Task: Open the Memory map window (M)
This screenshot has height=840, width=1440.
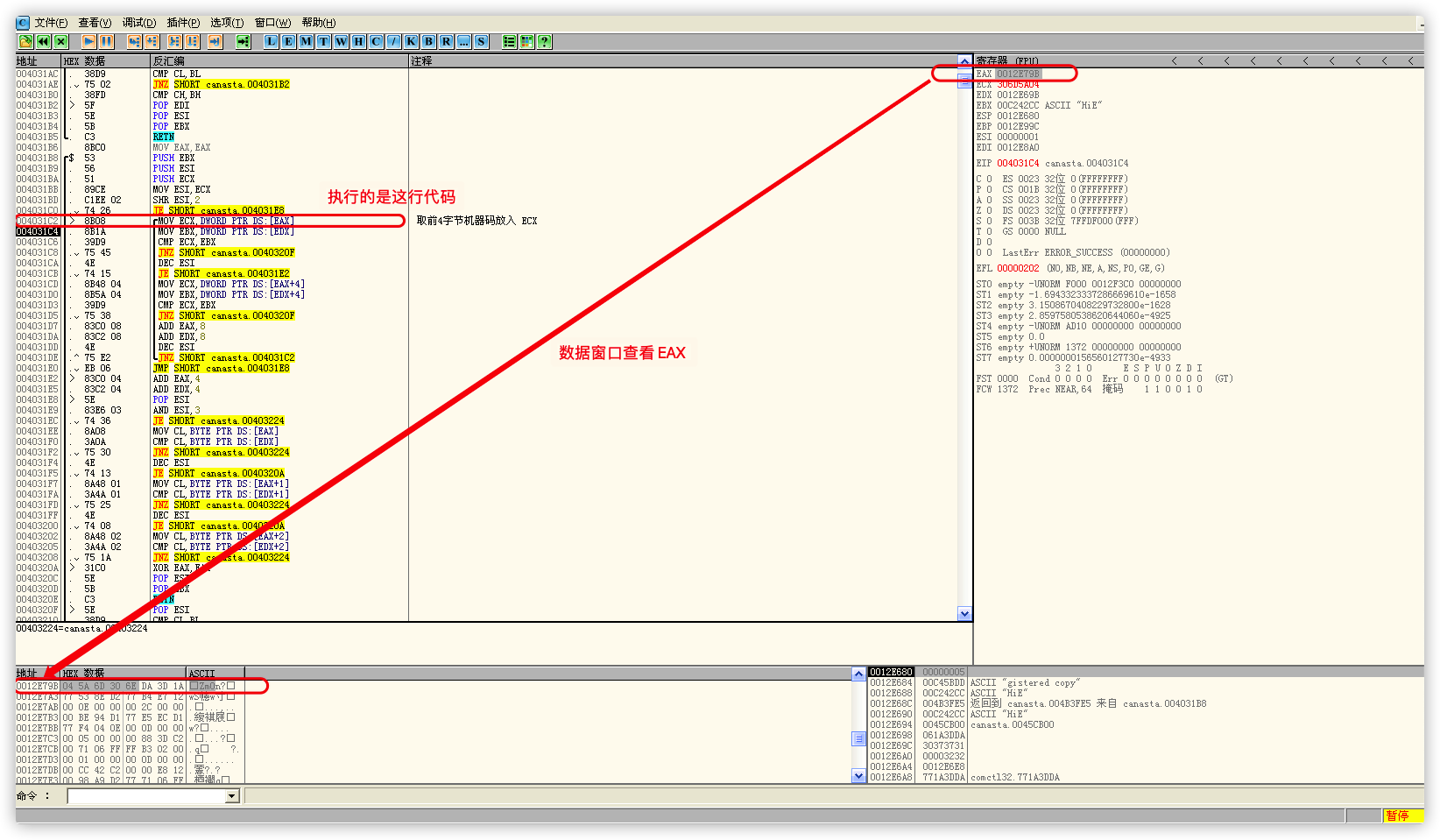Action: (x=306, y=41)
